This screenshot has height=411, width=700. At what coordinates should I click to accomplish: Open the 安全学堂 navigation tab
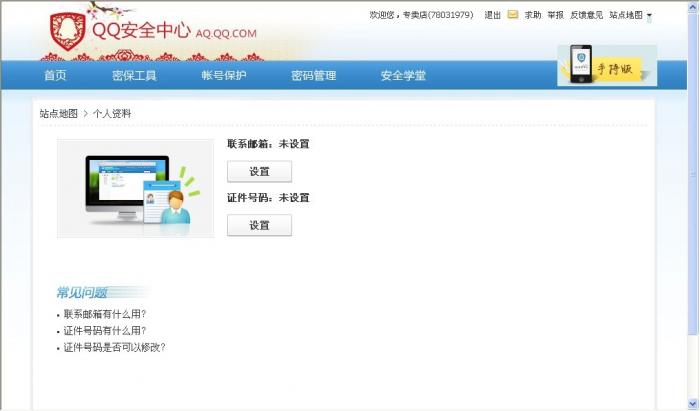tap(403, 75)
